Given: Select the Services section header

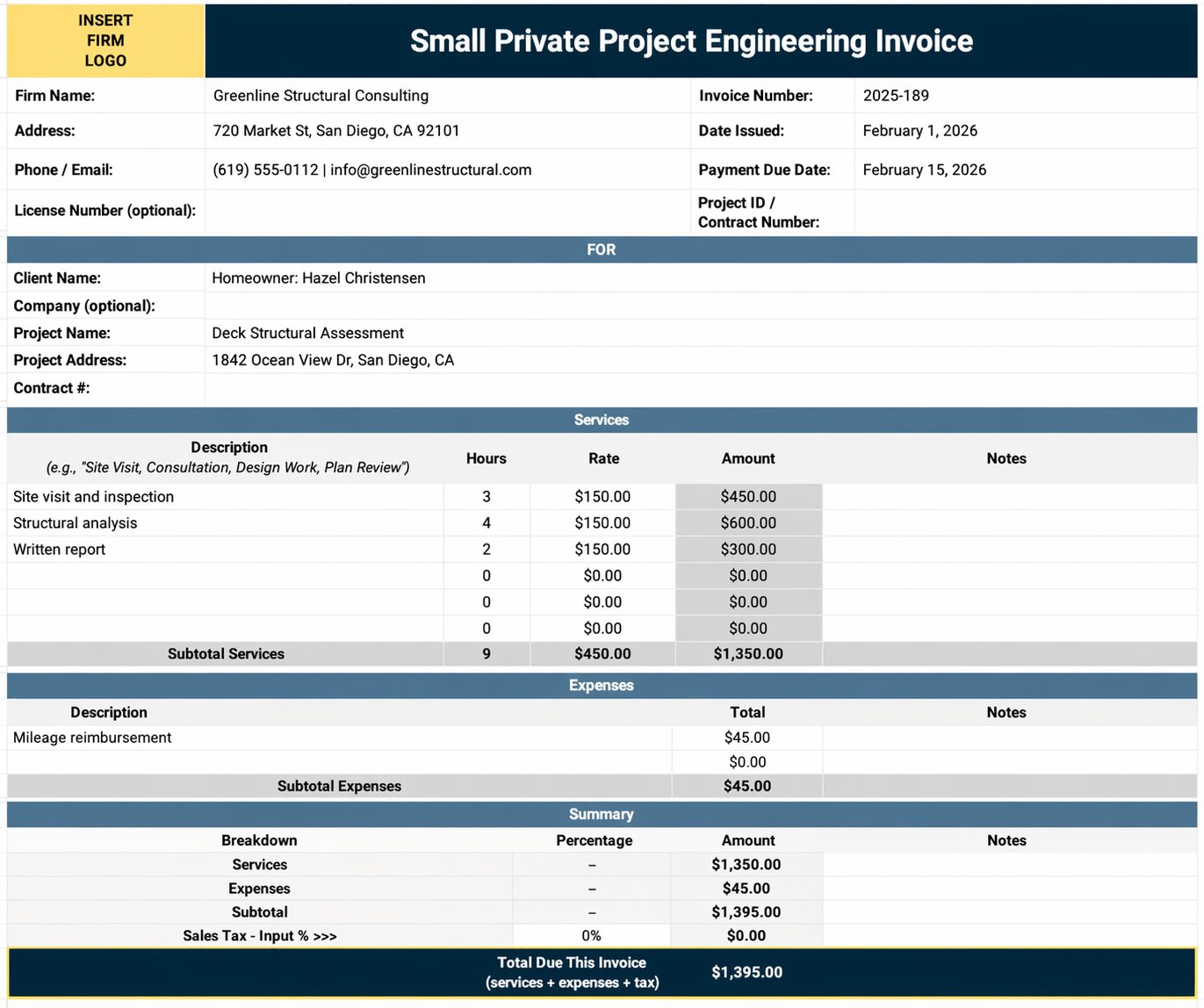Looking at the screenshot, I should point(602,420).
